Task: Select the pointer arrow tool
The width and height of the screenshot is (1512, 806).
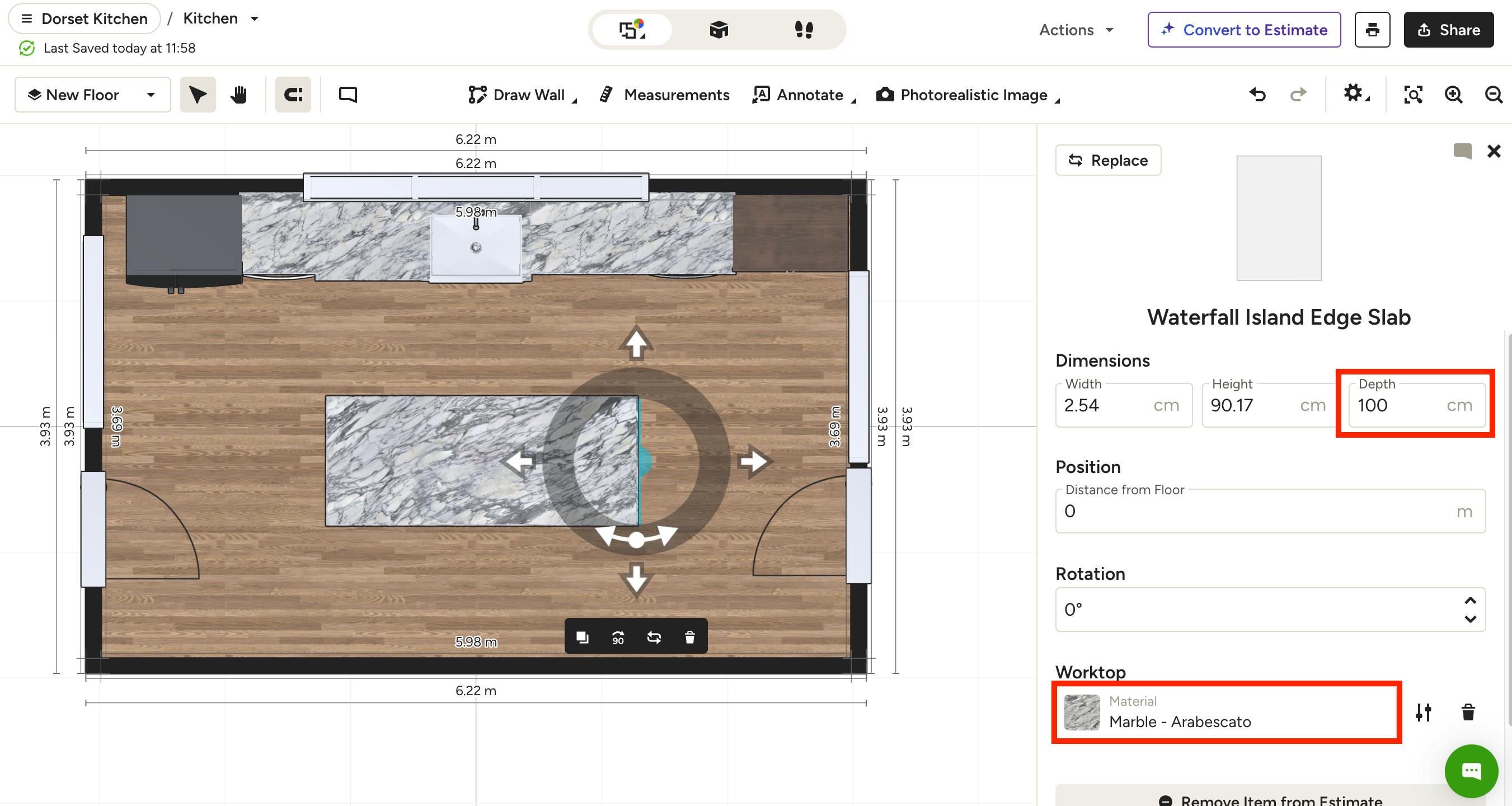Action: (198, 95)
